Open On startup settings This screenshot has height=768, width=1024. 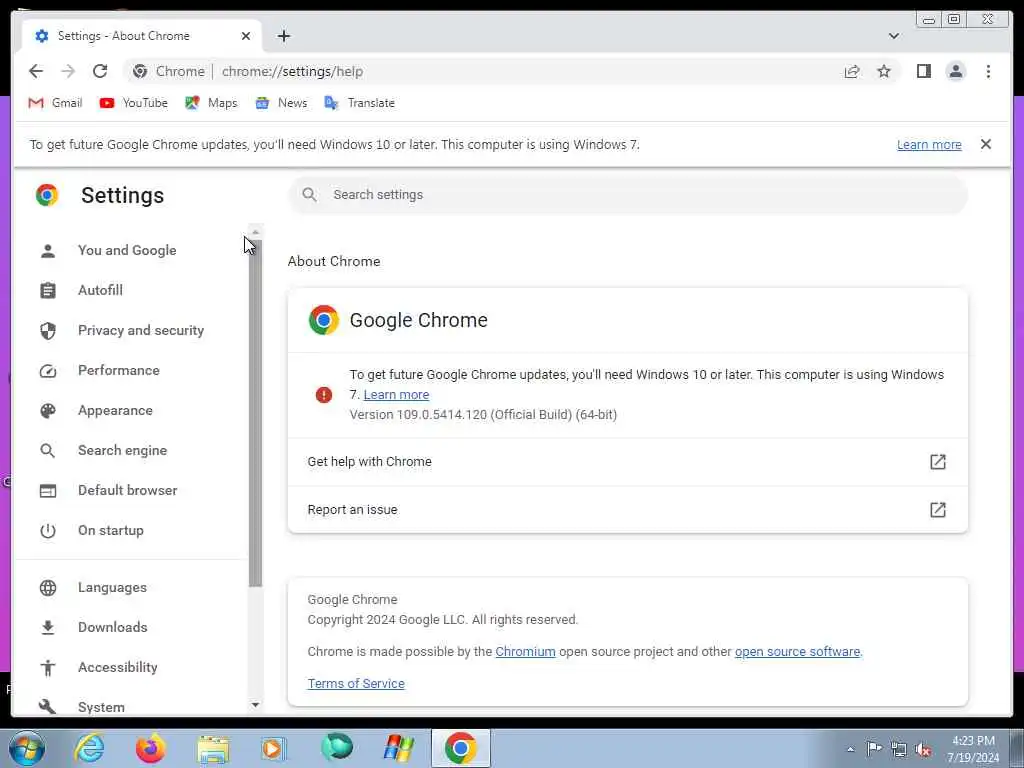(x=111, y=530)
